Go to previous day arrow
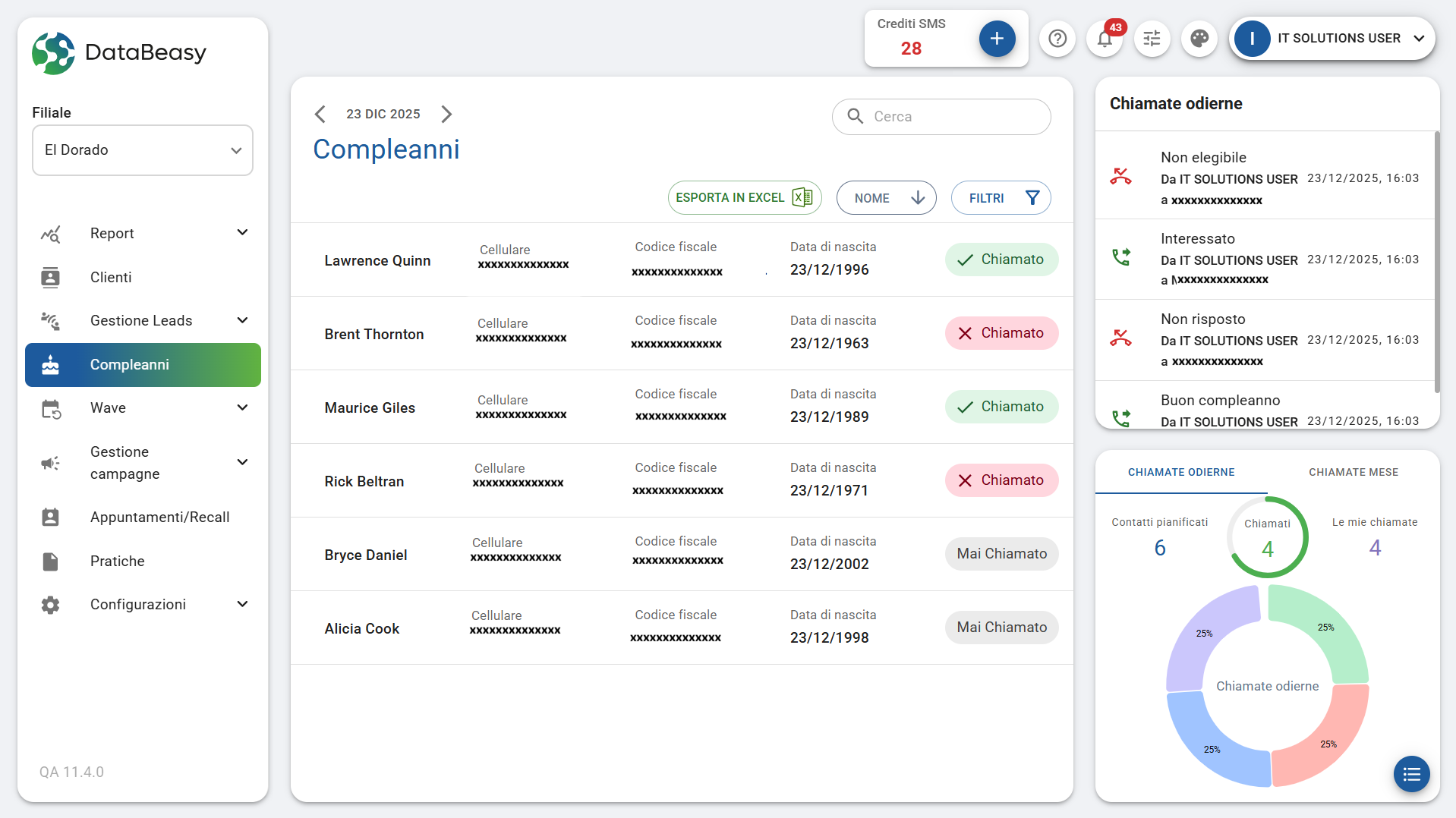The width and height of the screenshot is (1456, 818). pyautogui.click(x=320, y=114)
